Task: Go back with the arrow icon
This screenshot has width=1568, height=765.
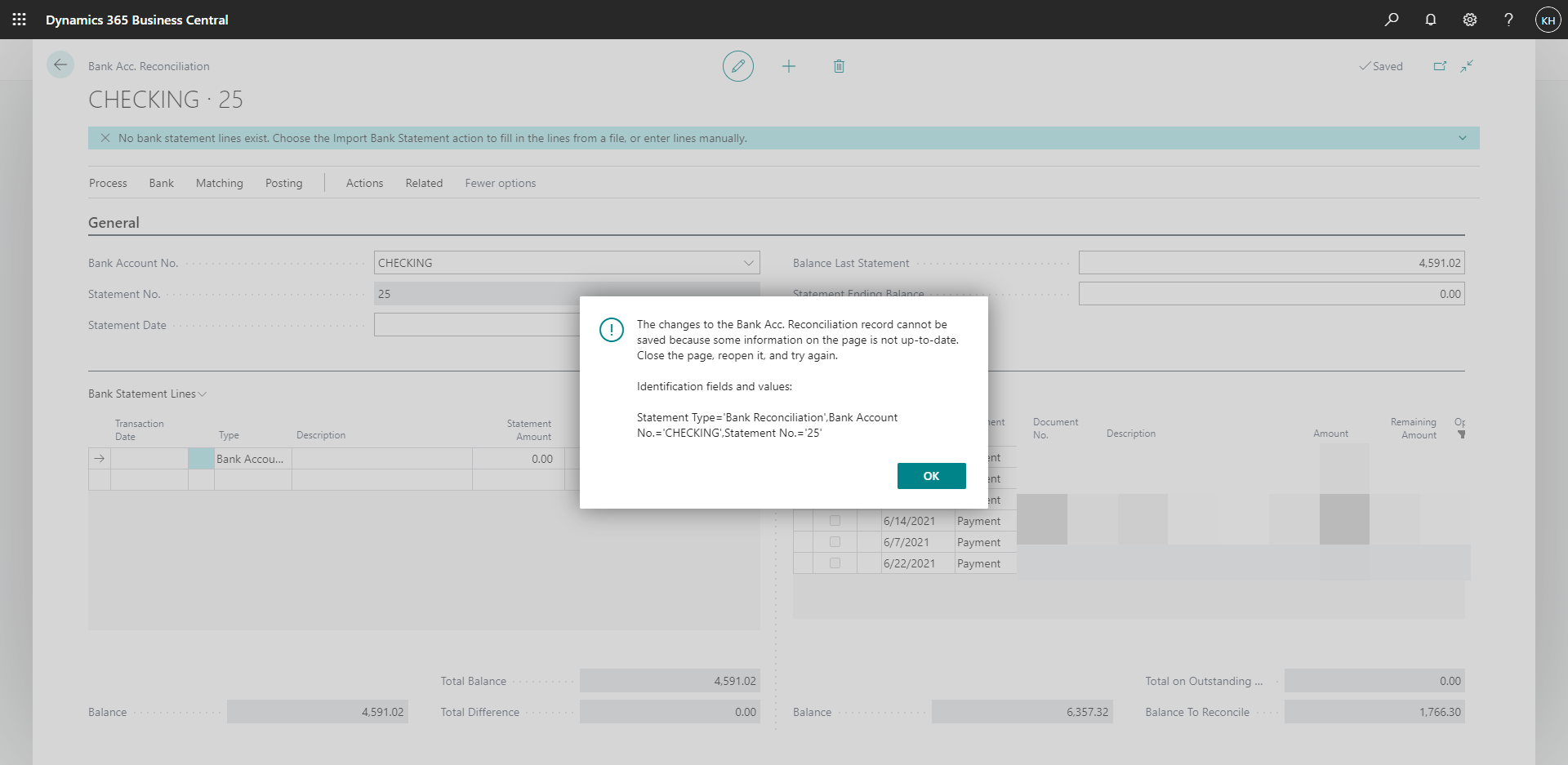Action: (x=60, y=64)
